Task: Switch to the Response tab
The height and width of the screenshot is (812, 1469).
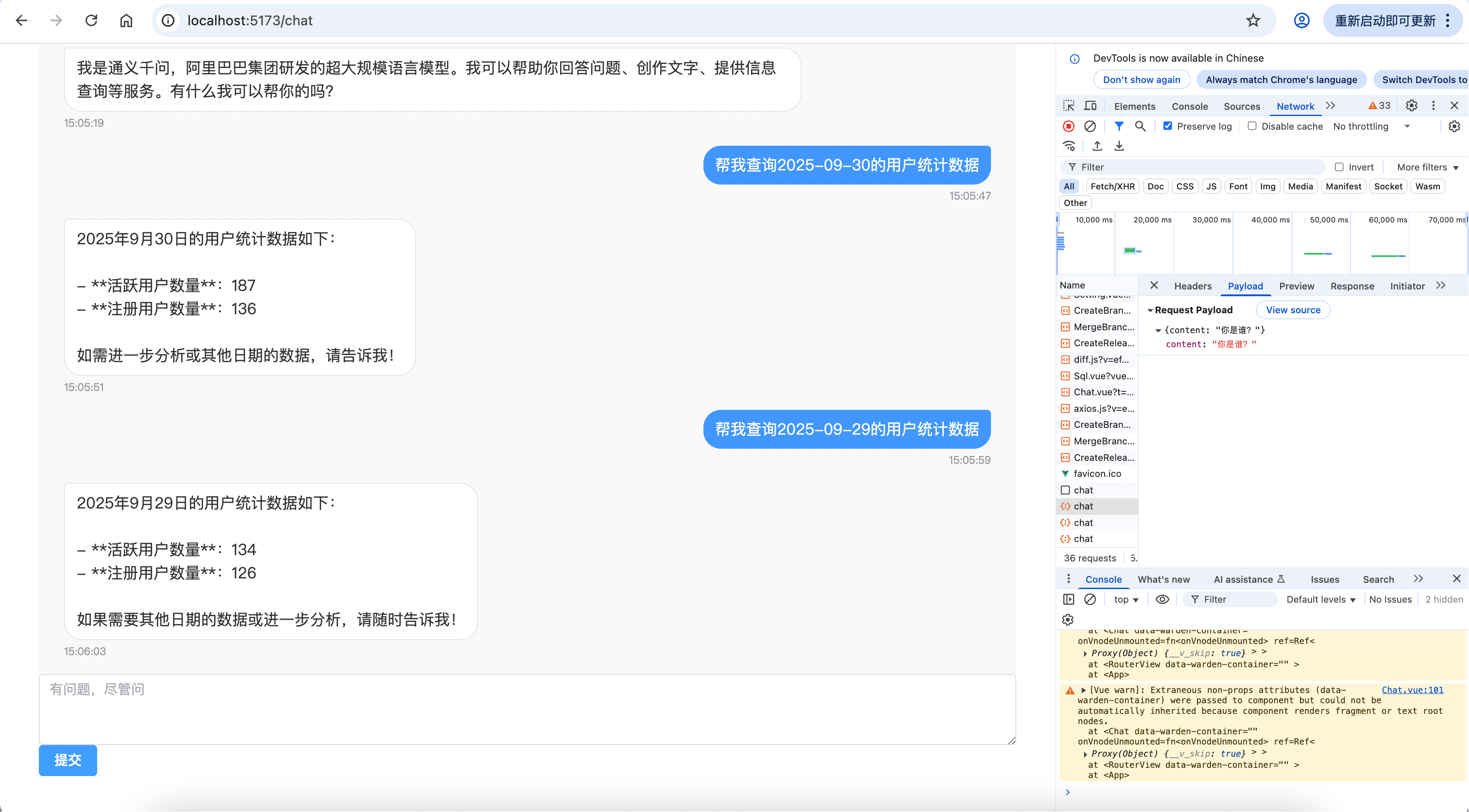Action: 1352,286
